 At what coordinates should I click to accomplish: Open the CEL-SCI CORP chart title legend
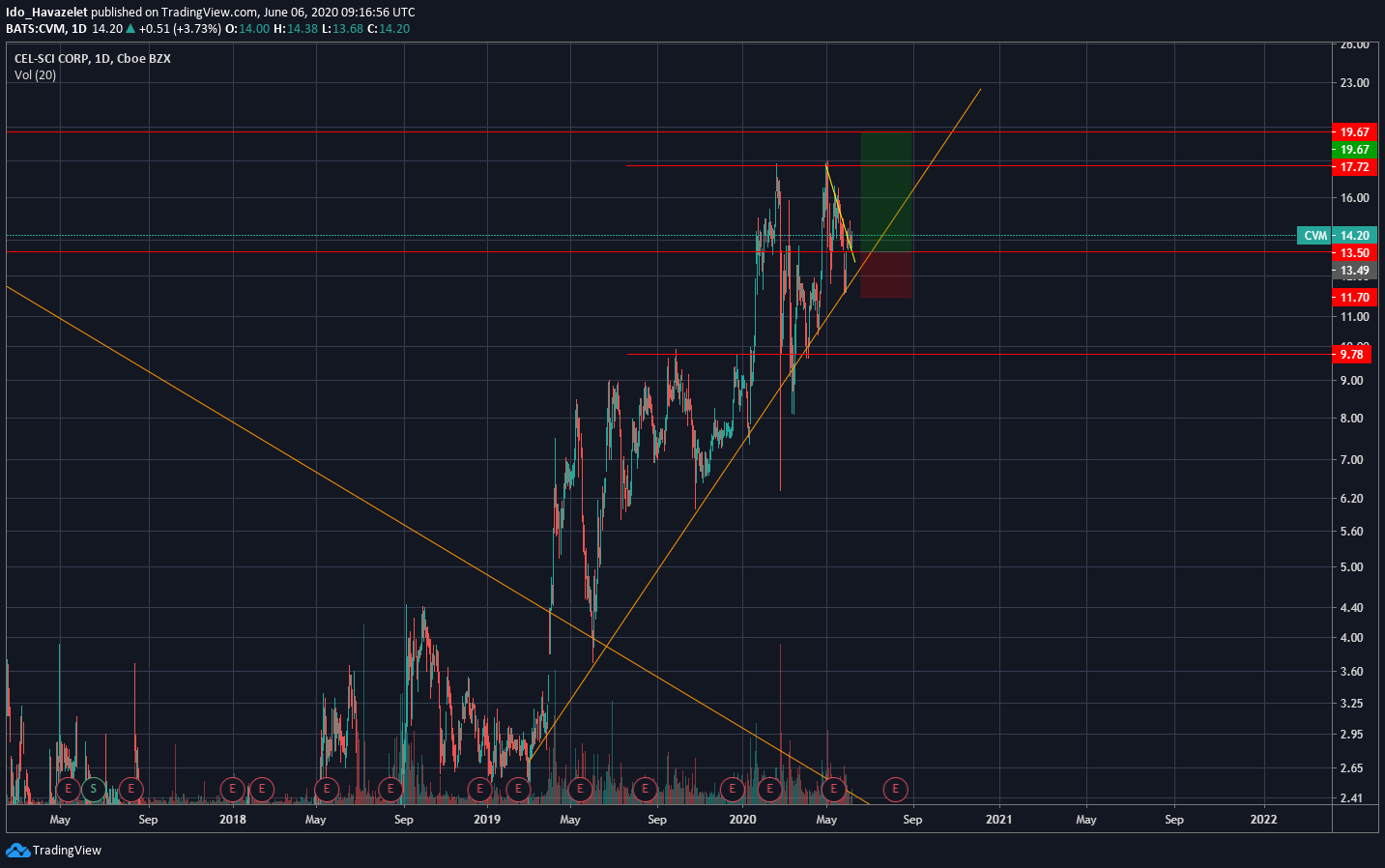pyautogui.click(x=93, y=59)
